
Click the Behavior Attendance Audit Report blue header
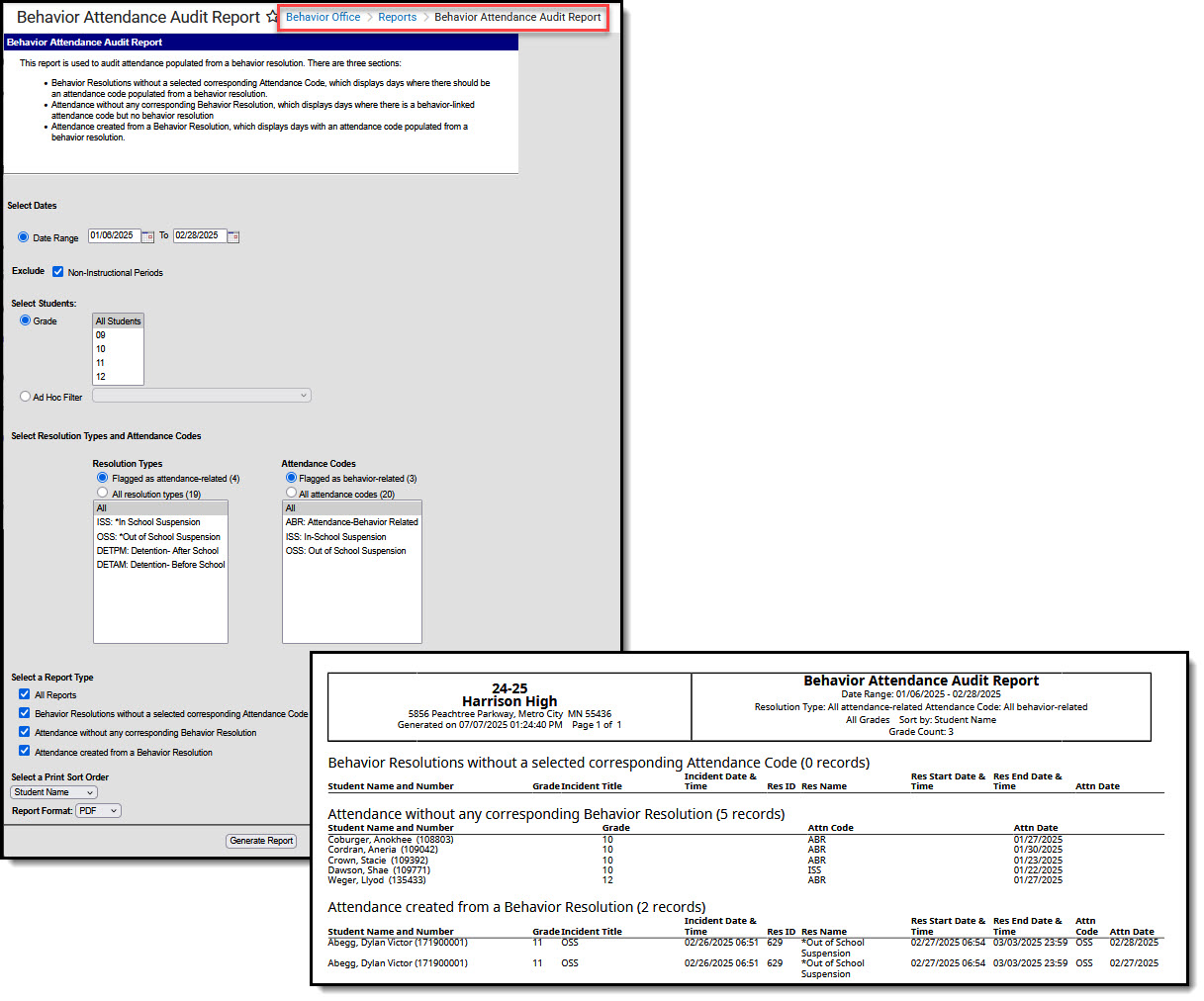point(261,43)
